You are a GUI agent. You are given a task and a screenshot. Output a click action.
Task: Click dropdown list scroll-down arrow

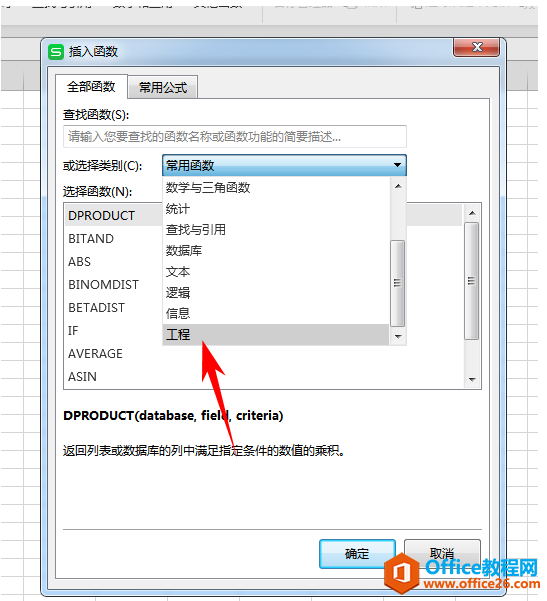coord(398,337)
